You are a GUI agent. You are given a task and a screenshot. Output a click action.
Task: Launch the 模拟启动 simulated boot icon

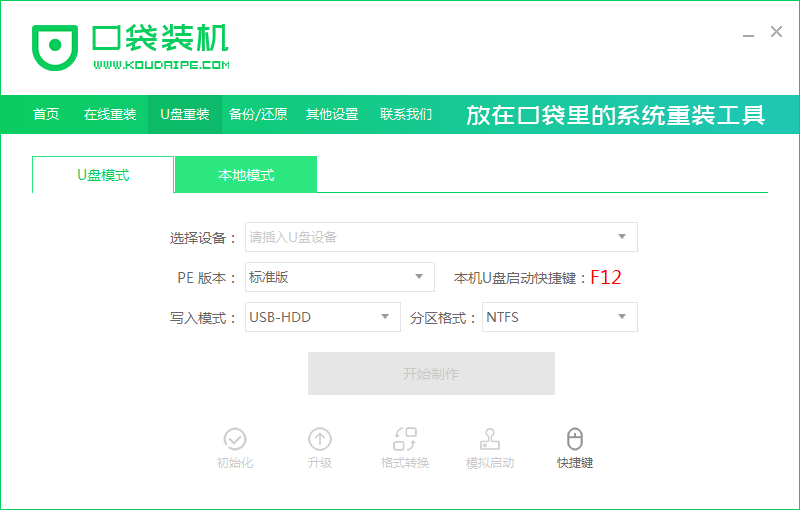point(490,440)
